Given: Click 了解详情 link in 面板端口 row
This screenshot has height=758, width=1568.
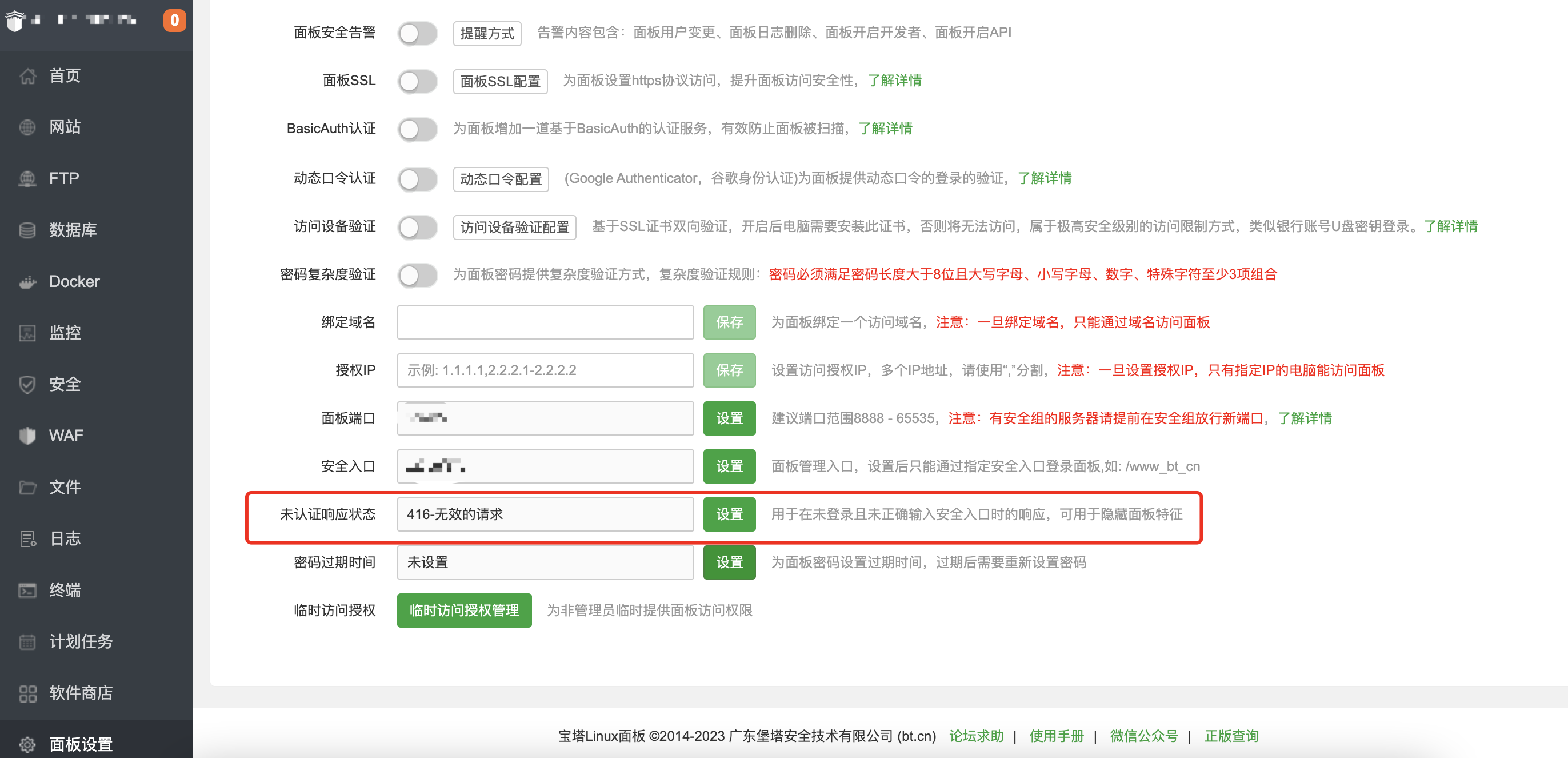Looking at the screenshot, I should pyautogui.click(x=1305, y=418).
